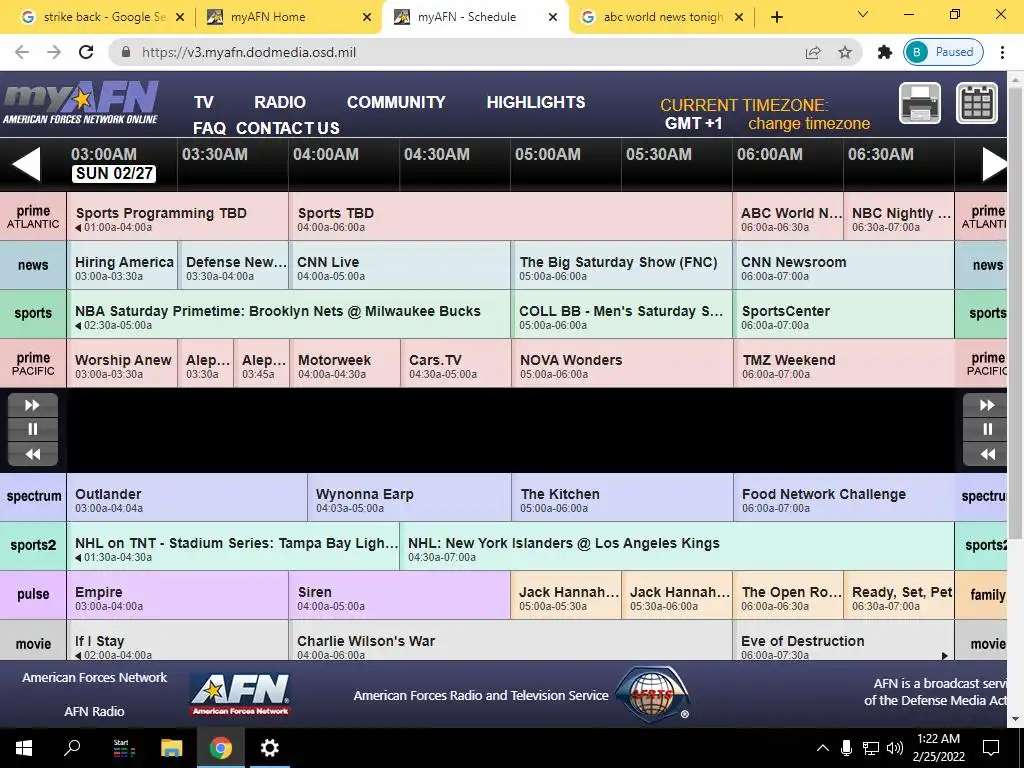Open Motorweek program
1024x768 pixels.
click(x=345, y=363)
